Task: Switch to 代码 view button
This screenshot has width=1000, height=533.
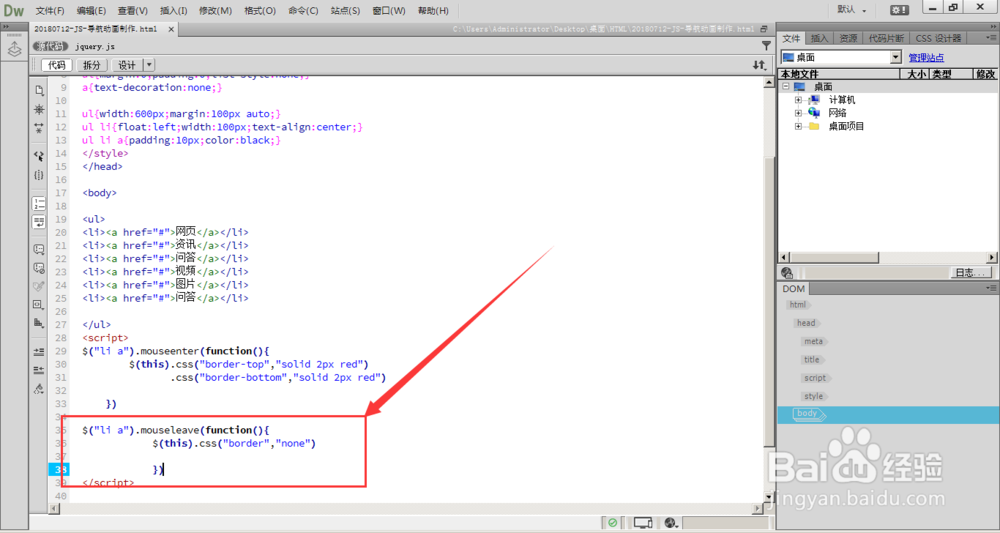Action: click(57, 65)
